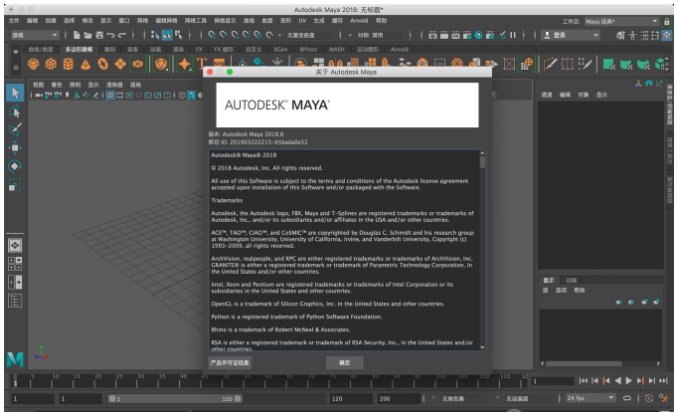The height and width of the screenshot is (412, 678).
Task: Expand the shelf scroll arrows at right
Action: click(669, 64)
